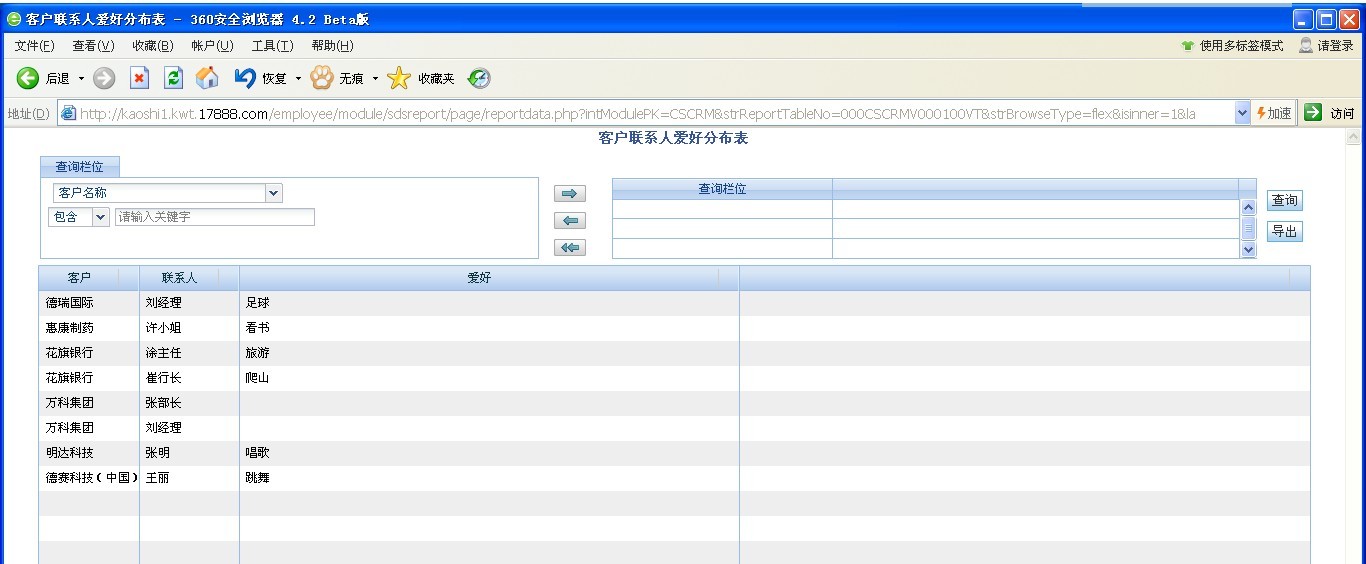
Task: Click the 查询 search button
Action: pyautogui.click(x=1284, y=201)
